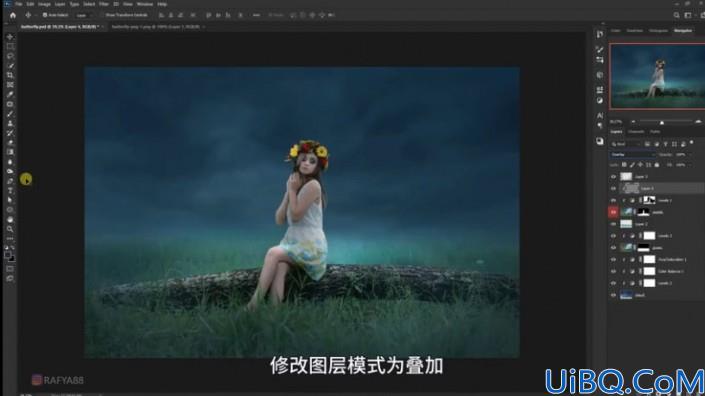Toggle visibility of Hue/Saturation 1 layer
The height and width of the screenshot is (396, 705).
(x=613, y=259)
